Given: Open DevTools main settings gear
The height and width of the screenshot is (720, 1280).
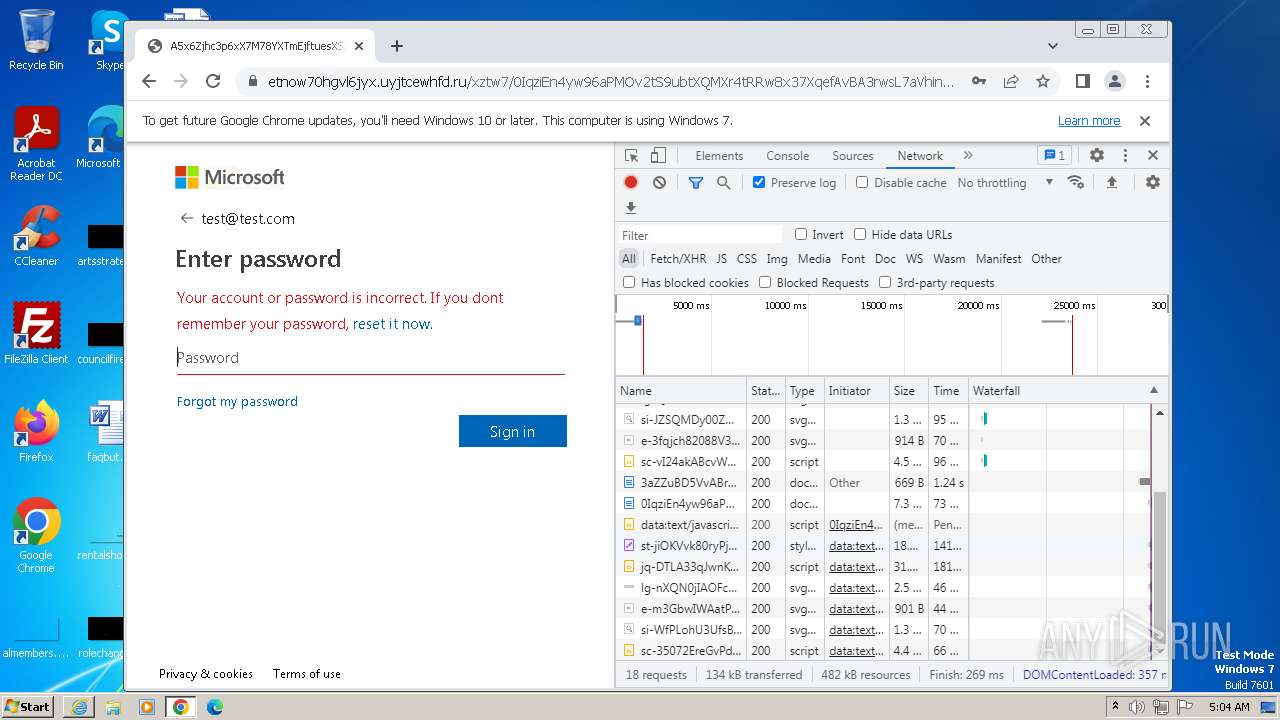Looking at the screenshot, I should pos(1097,156).
